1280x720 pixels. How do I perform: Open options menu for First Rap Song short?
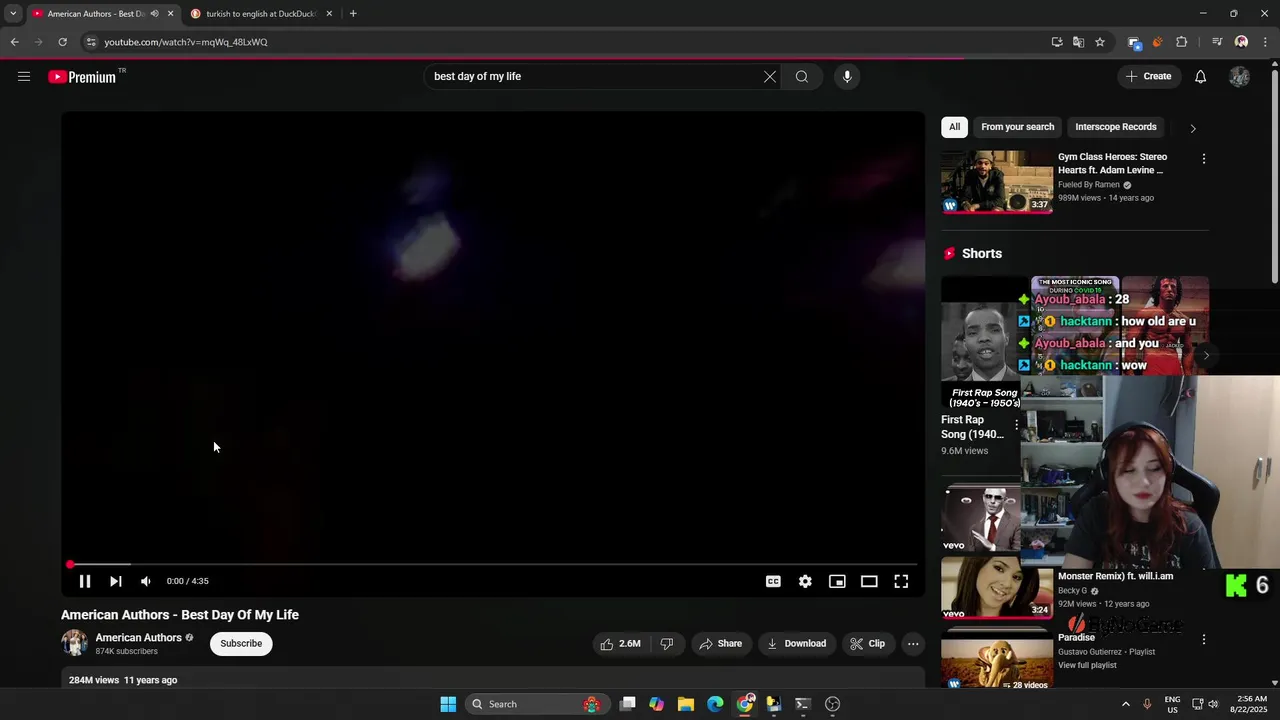pyautogui.click(x=1016, y=425)
